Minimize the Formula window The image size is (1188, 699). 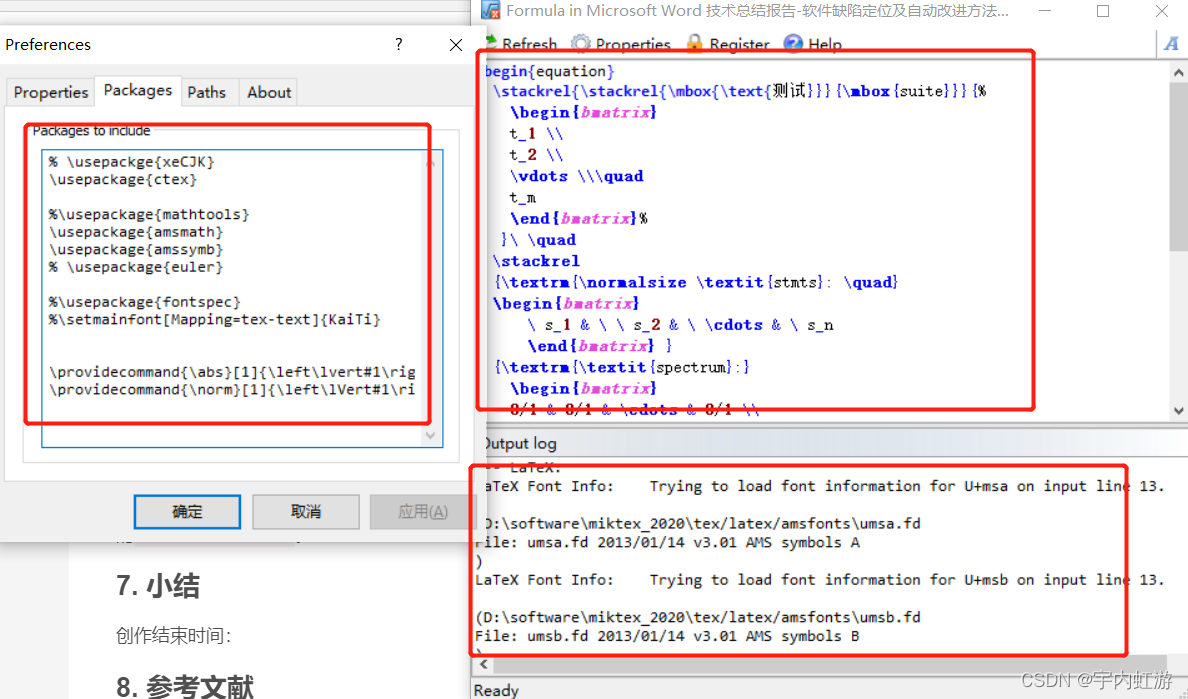click(1045, 11)
